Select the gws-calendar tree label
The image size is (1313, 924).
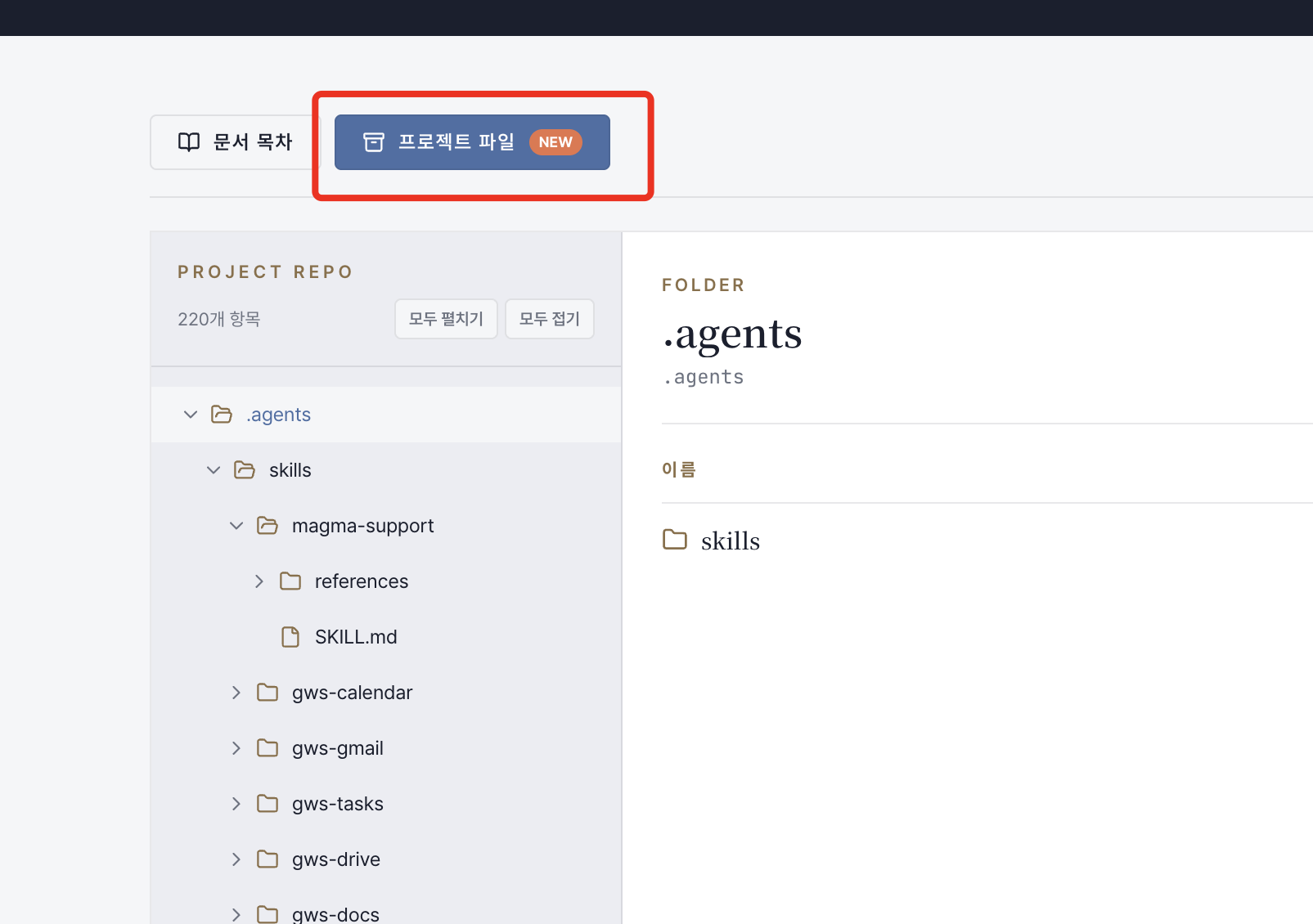(x=353, y=693)
